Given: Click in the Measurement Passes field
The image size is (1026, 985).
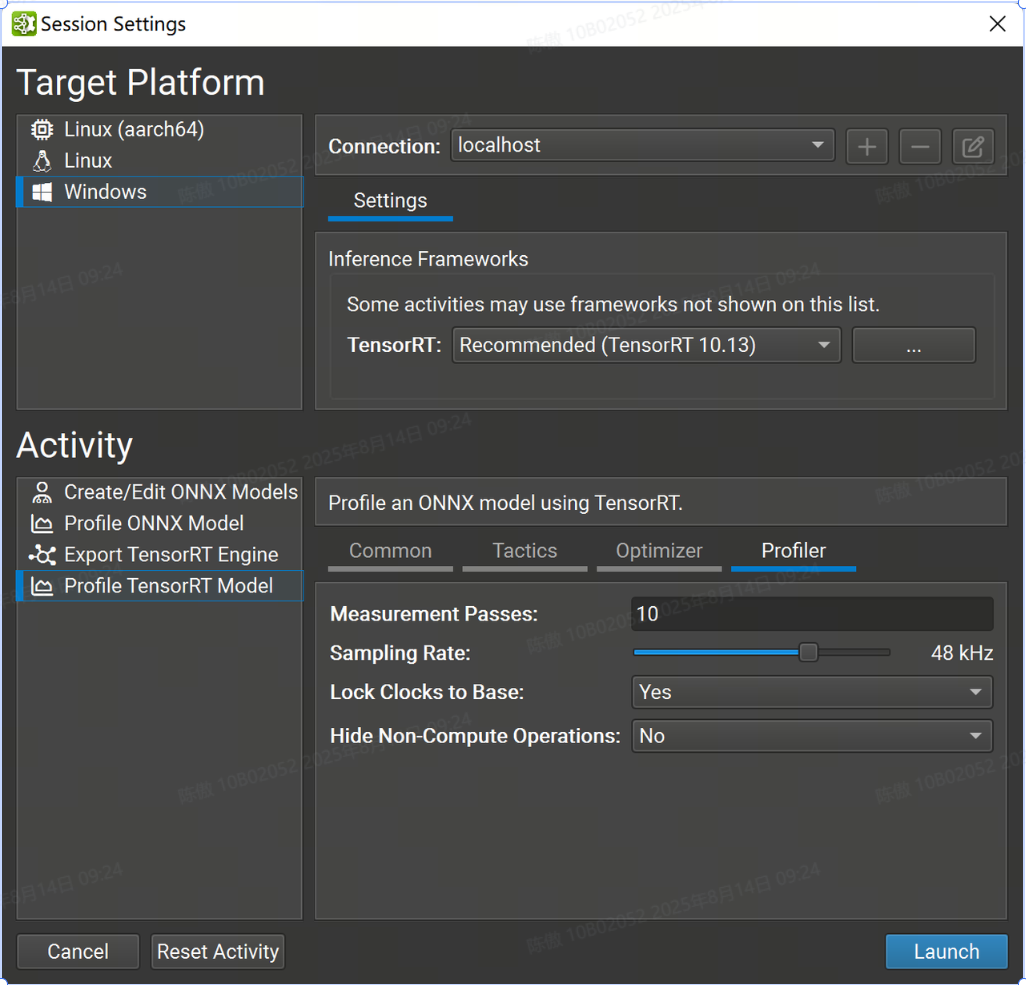Looking at the screenshot, I should coord(812,614).
